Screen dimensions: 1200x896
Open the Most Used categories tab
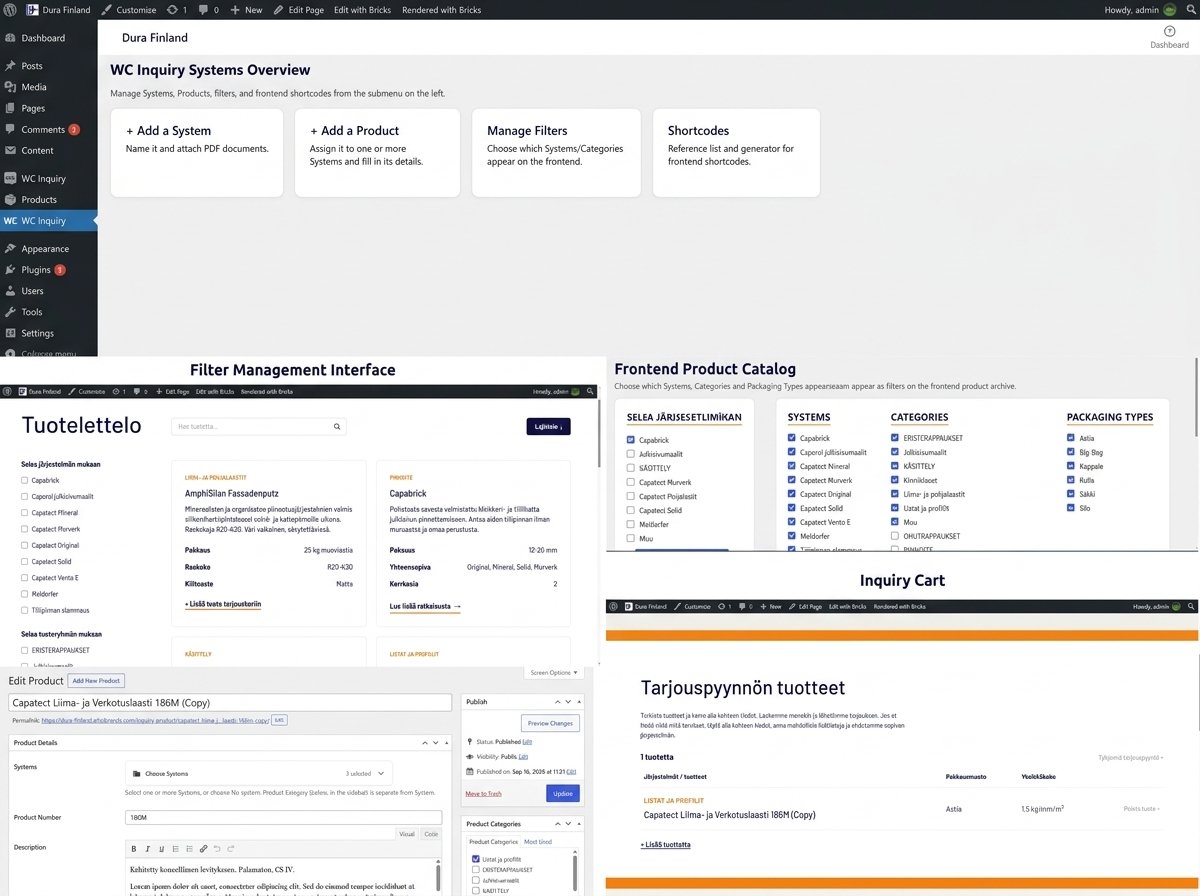(538, 842)
